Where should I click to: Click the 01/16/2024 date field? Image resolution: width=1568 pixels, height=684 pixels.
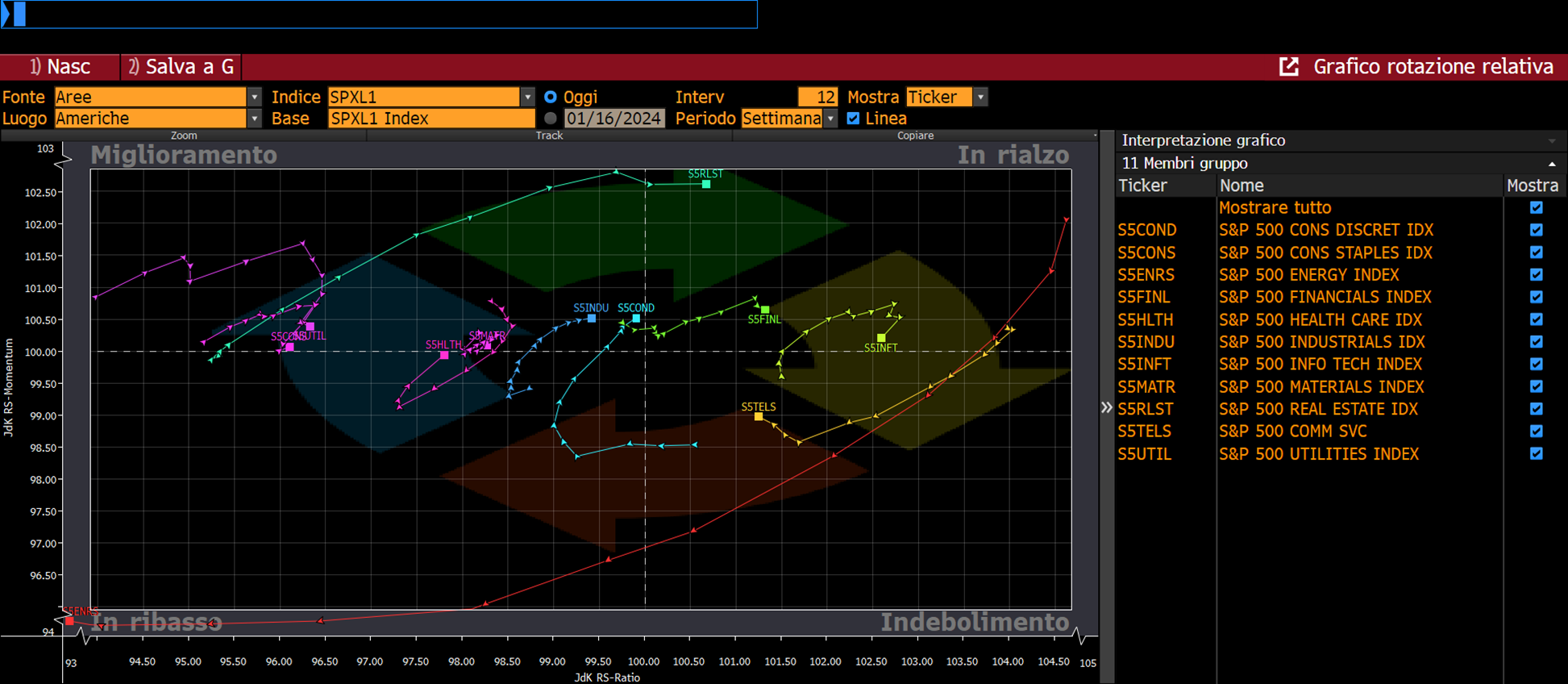(x=613, y=119)
